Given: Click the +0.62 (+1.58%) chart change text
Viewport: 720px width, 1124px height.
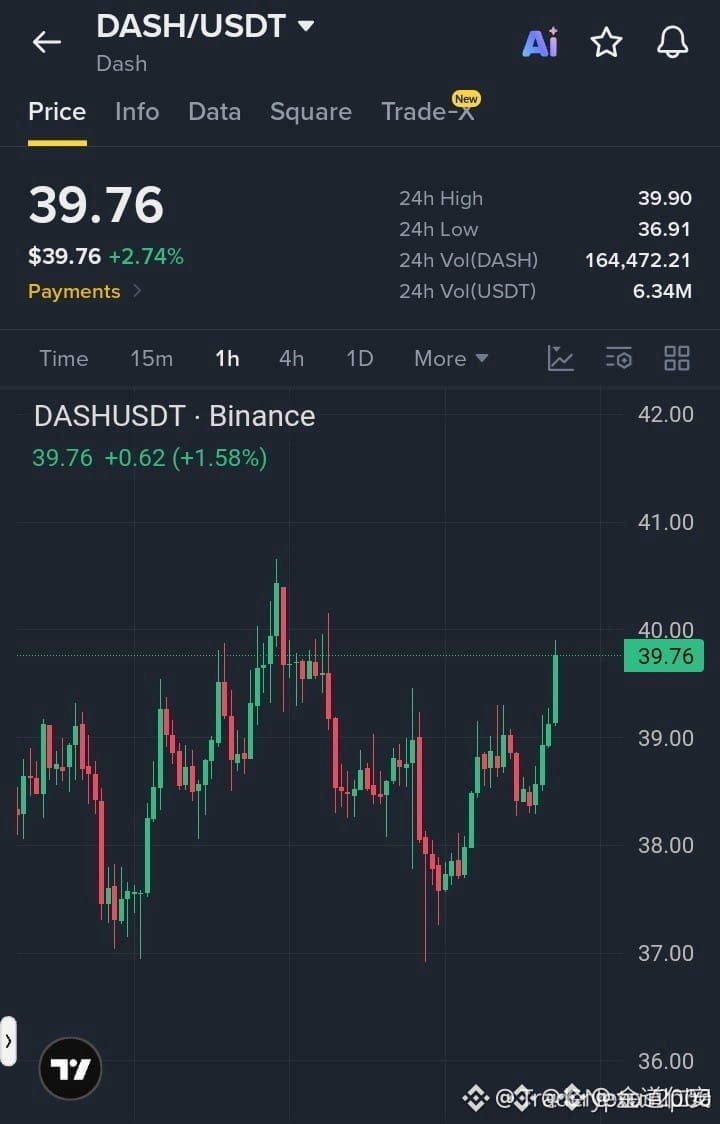Looking at the screenshot, I should 186,458.
